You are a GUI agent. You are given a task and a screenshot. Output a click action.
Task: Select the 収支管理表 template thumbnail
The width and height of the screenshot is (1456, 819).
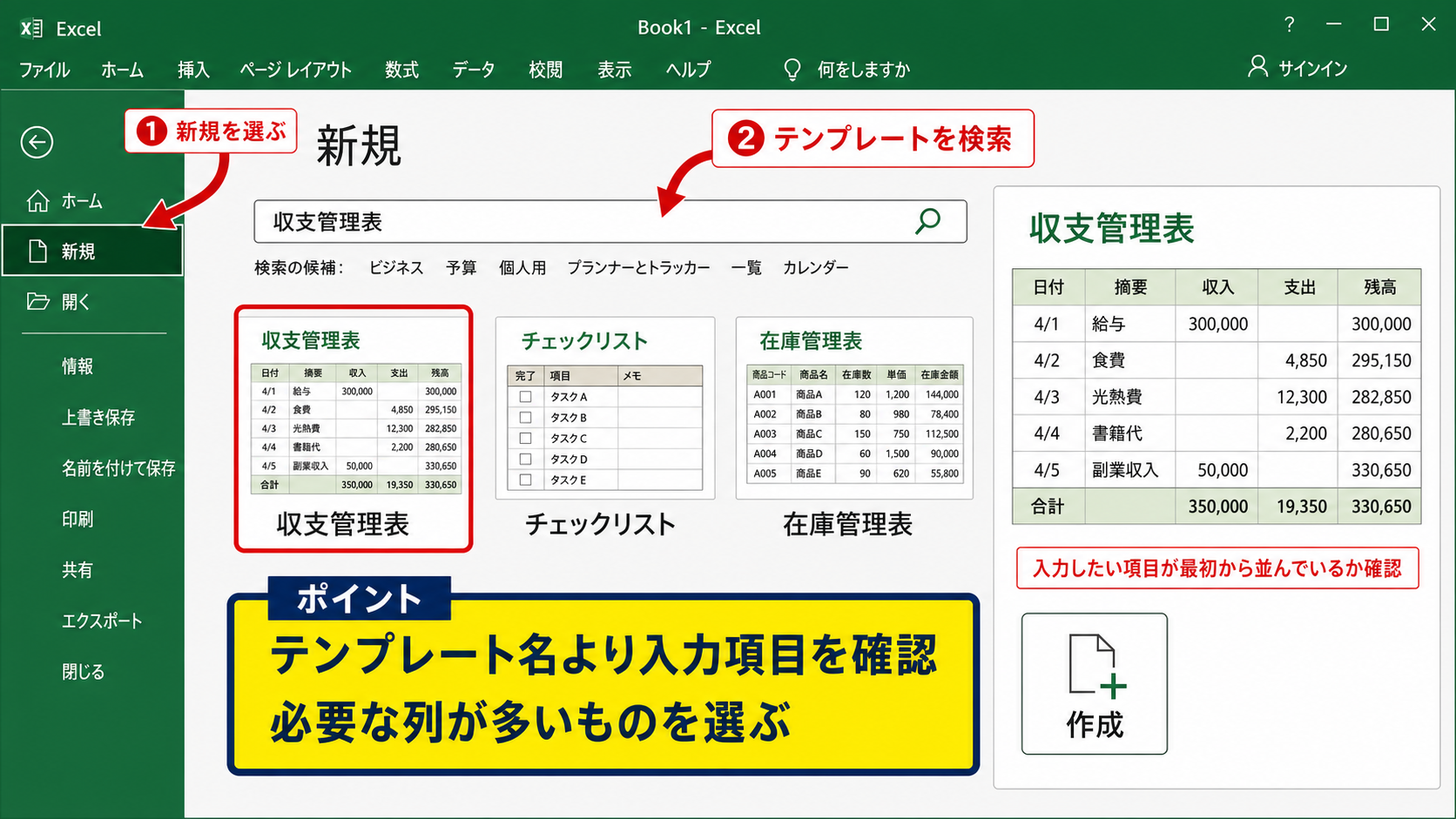[x=354, y=428]
